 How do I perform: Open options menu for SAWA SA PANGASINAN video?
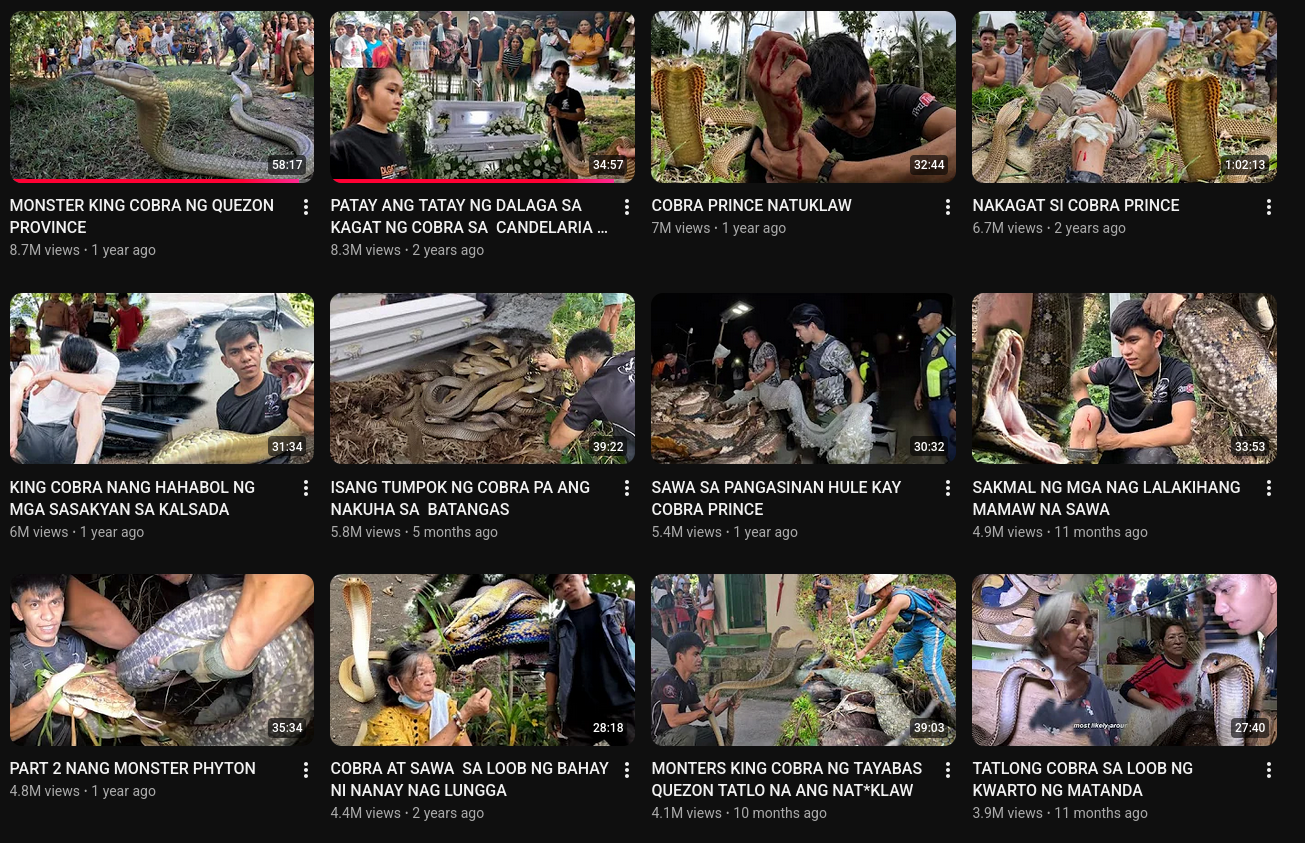coord(948,489)
